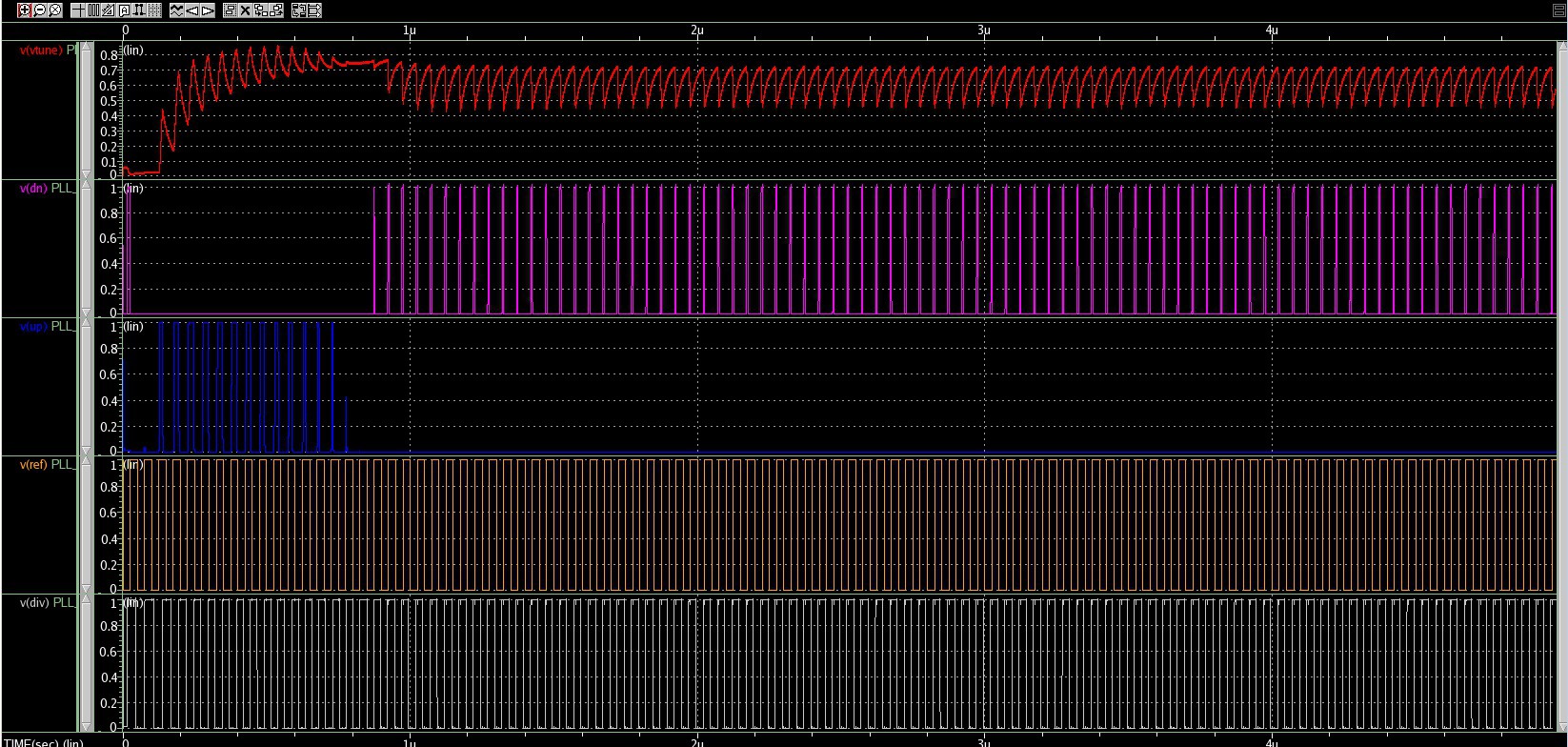Click the down arrow of v(up) panel scrollbar
The height and width of the screenshot is (747, 1568).
(86, 452)
